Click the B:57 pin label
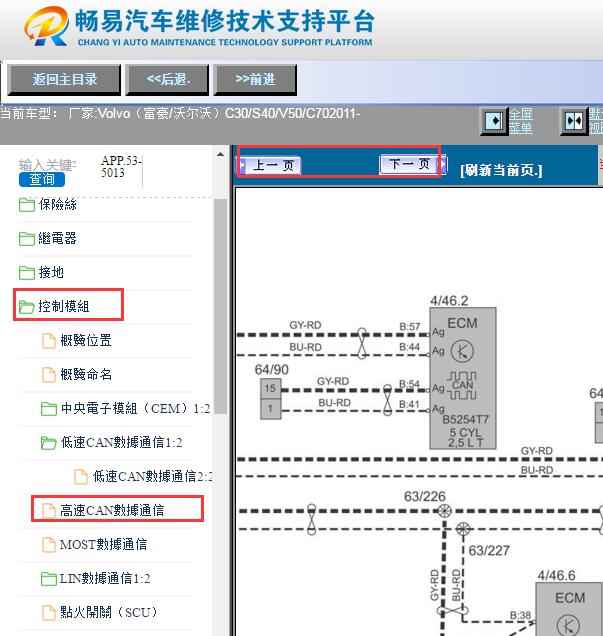The height and width of the screenshot is (636, 603). pos(410,327)
